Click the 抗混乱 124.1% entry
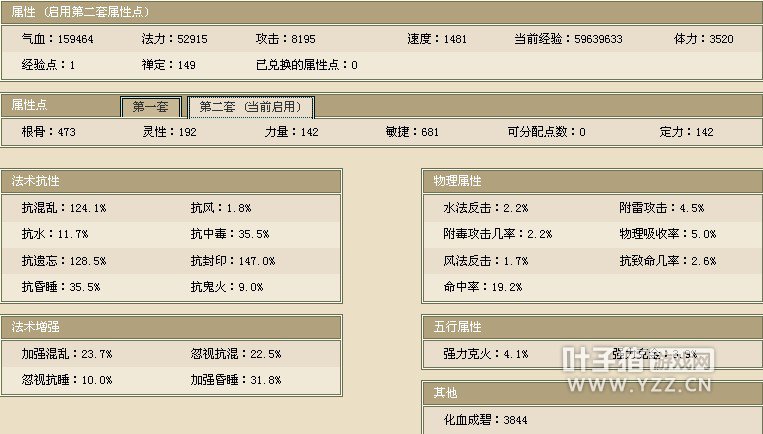 (x=63, y=208)
